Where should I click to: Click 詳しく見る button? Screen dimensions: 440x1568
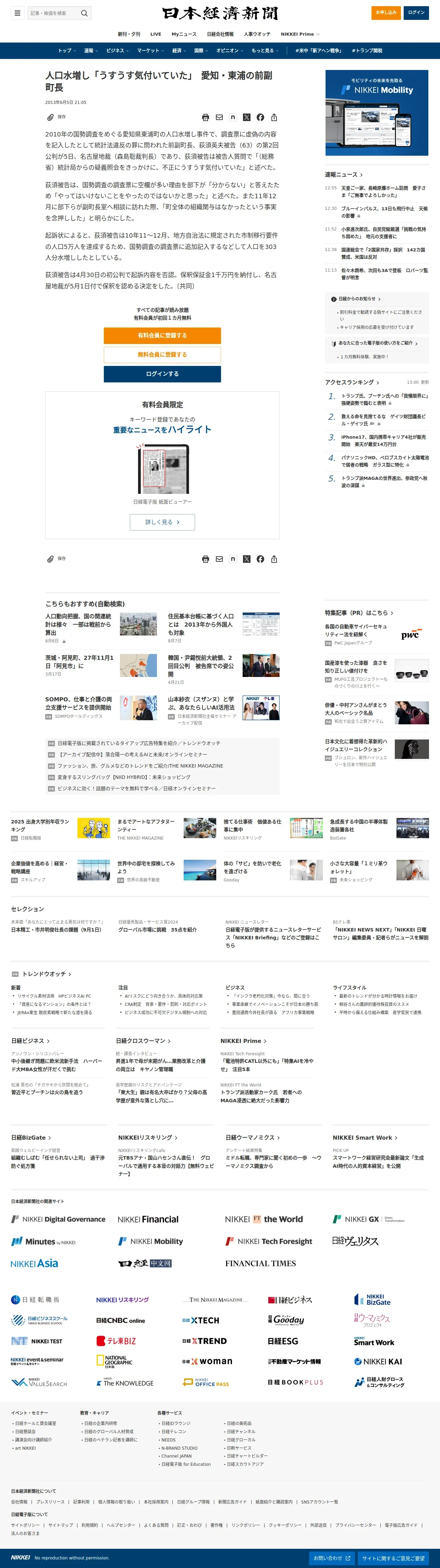[162, 522]
